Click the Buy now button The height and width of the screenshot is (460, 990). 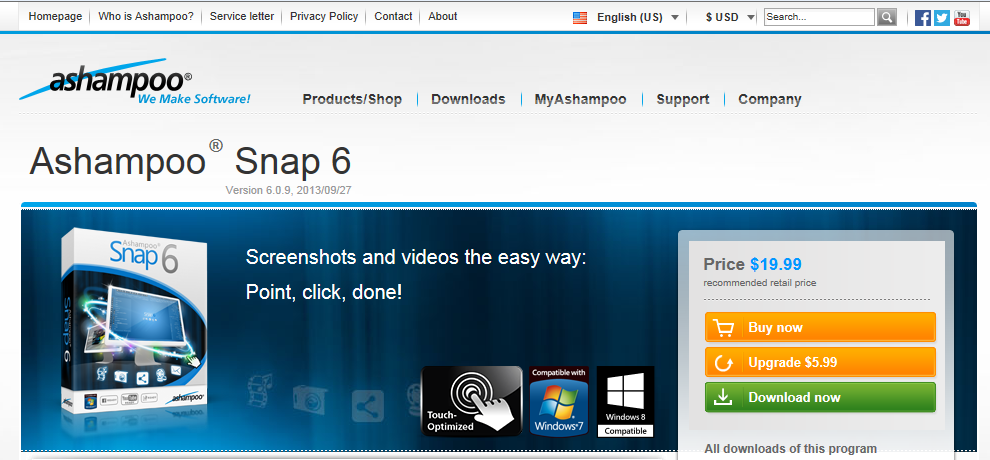tap(820, 327)
